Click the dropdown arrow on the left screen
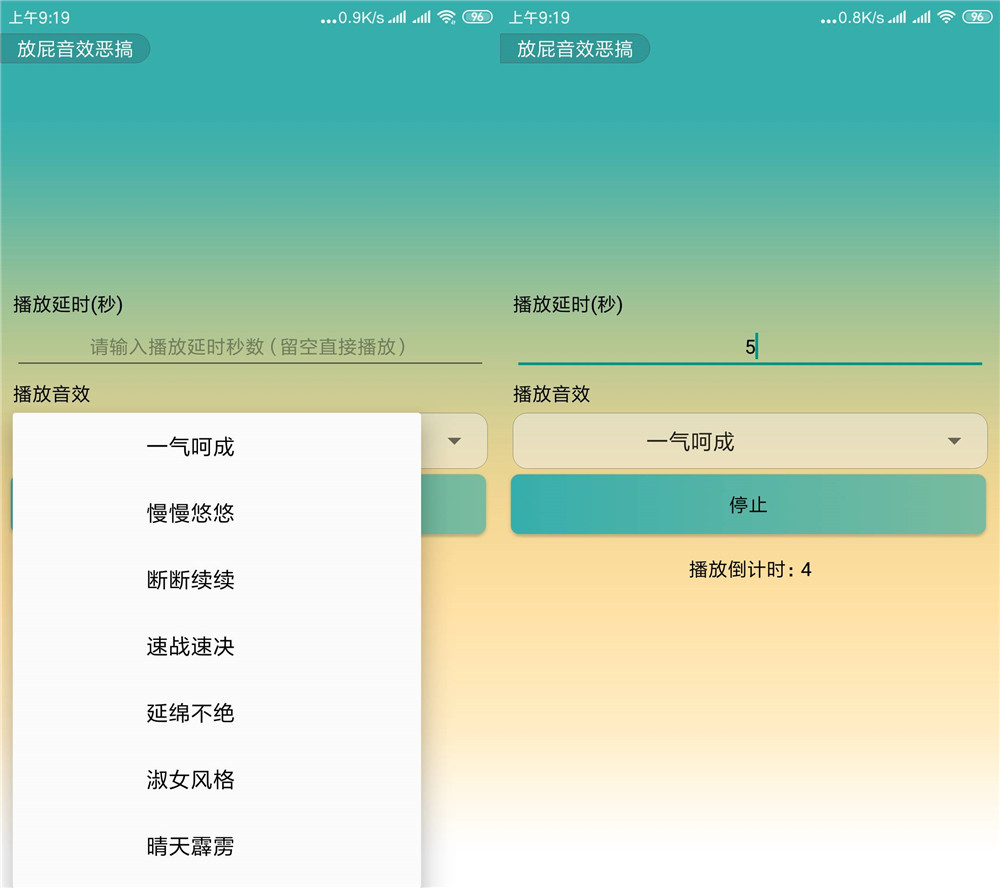Screen dimensions: 1000x888 [454, 441]
